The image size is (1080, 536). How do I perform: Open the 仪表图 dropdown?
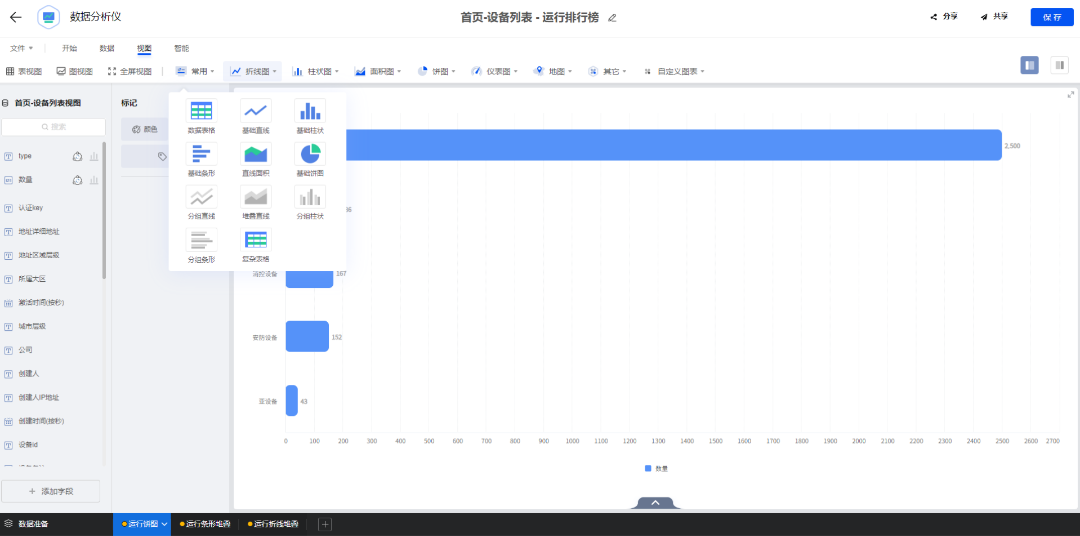tap(494, 71)
